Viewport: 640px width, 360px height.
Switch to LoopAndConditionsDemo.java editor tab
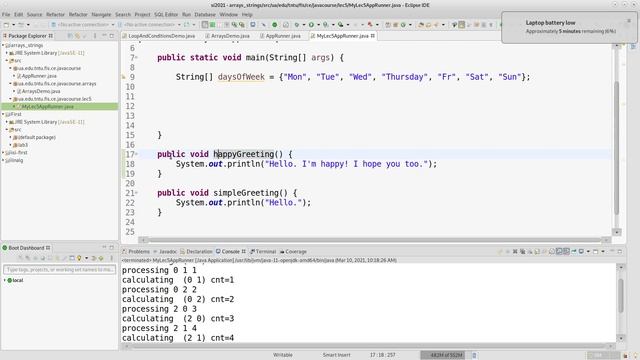coord(159,36)
